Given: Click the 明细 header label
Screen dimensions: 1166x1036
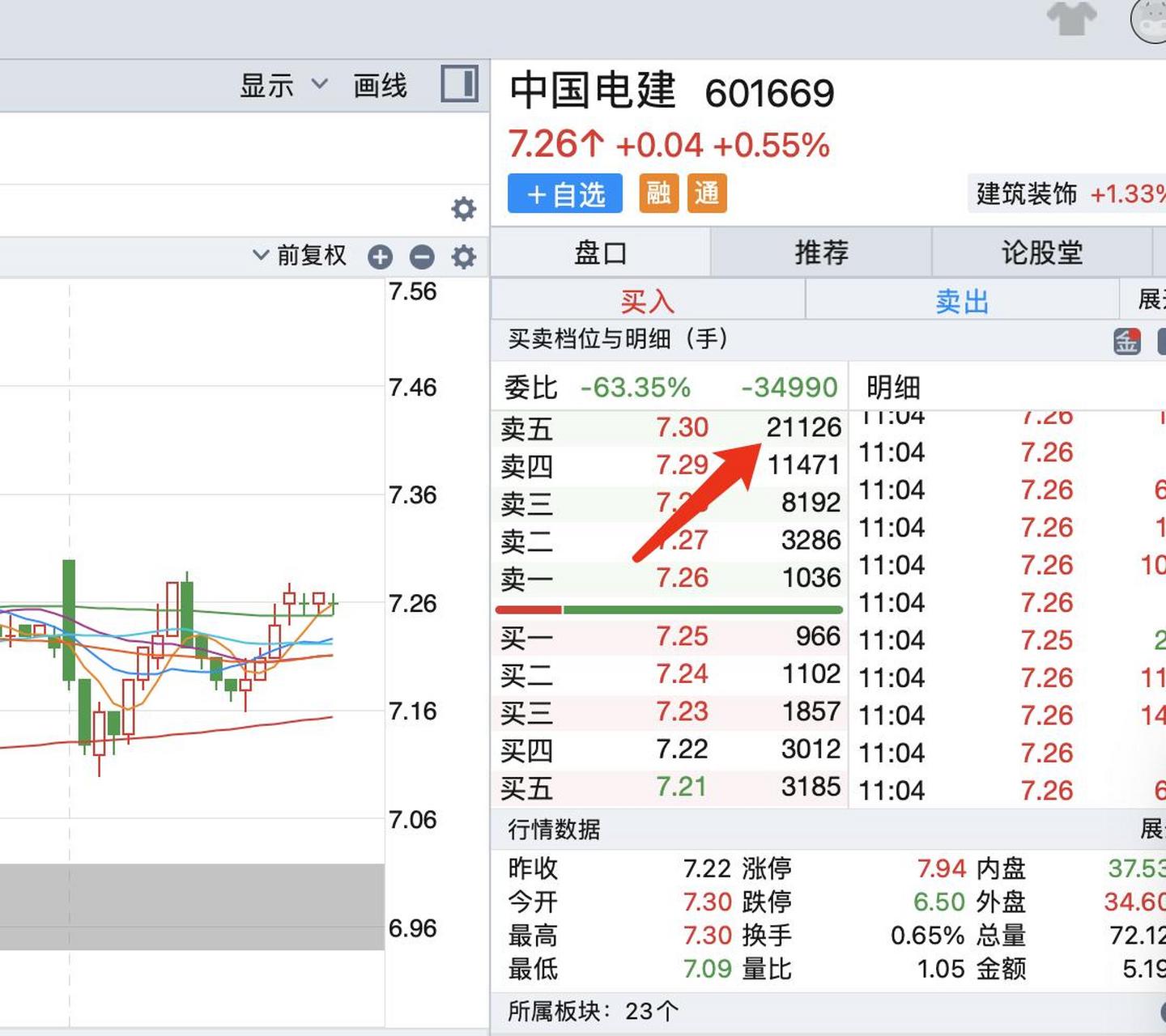Looking at the screenshot, I should point(893,388).
